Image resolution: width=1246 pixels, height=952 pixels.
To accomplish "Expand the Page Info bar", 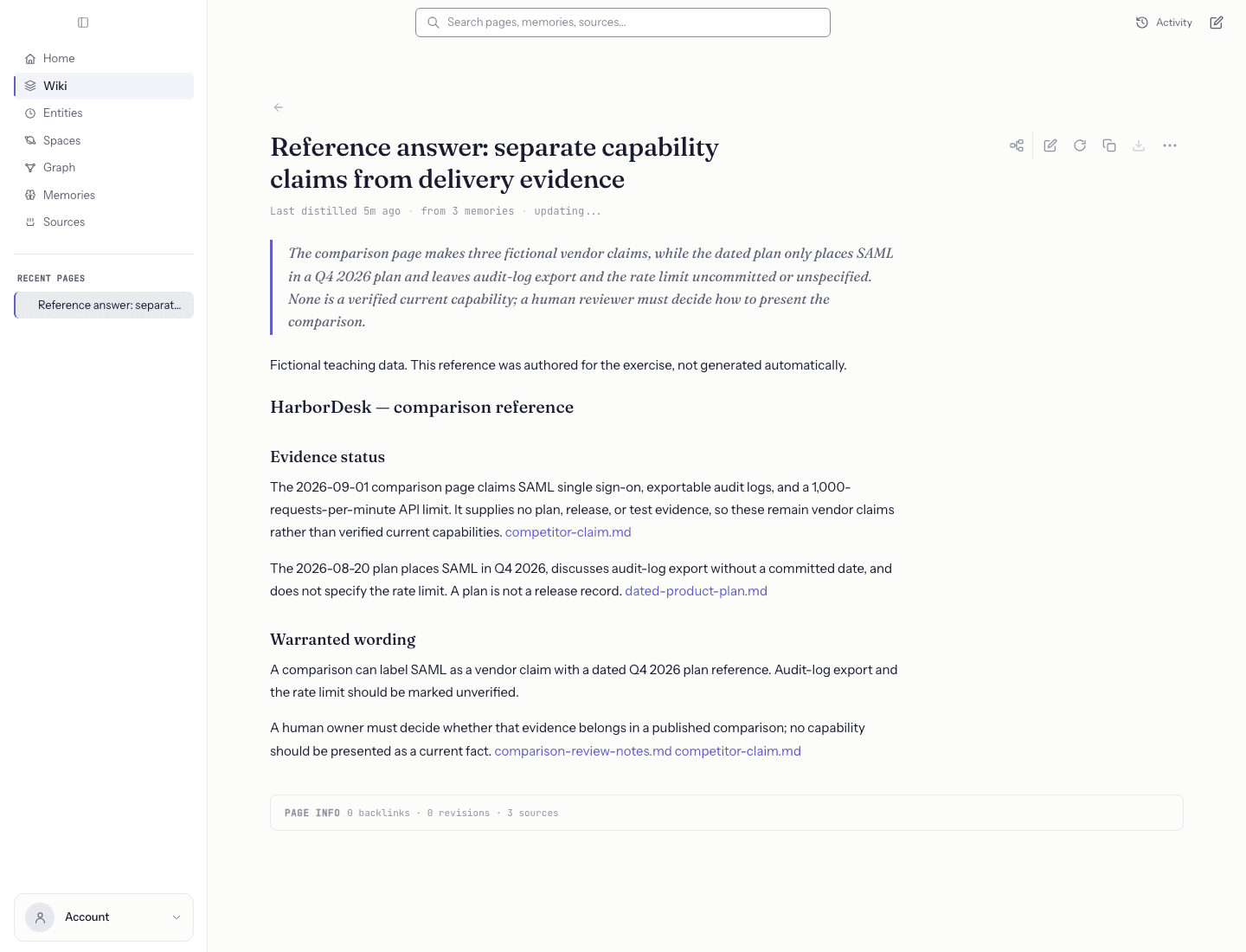I will 727,813.
